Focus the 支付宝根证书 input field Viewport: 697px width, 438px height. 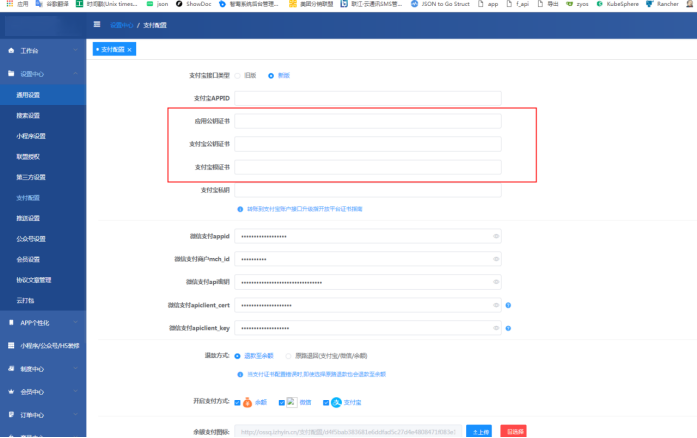[368, 167]
